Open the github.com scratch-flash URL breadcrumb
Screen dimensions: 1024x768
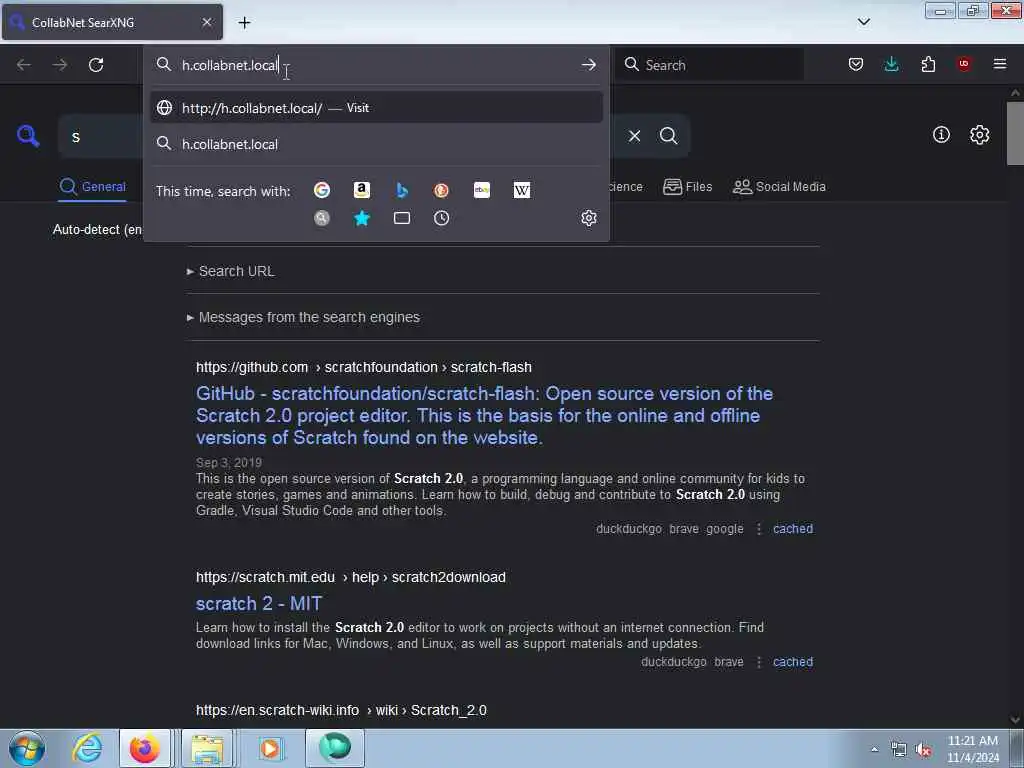(363, 368)
